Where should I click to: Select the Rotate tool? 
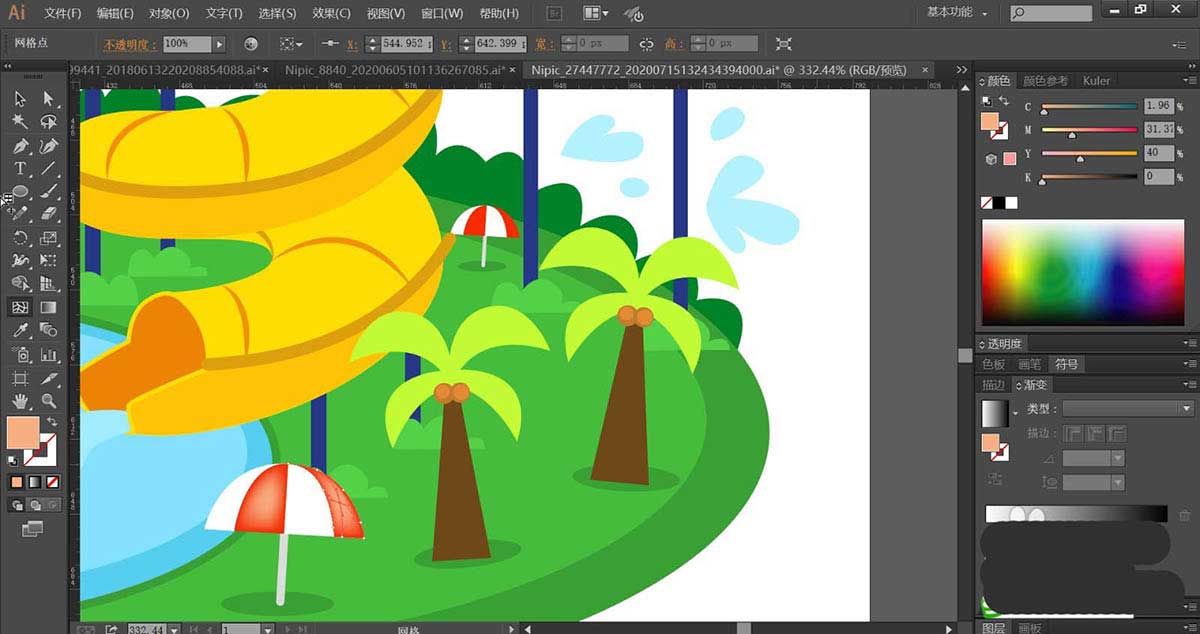pyautogui.click(x=20, y=238)
